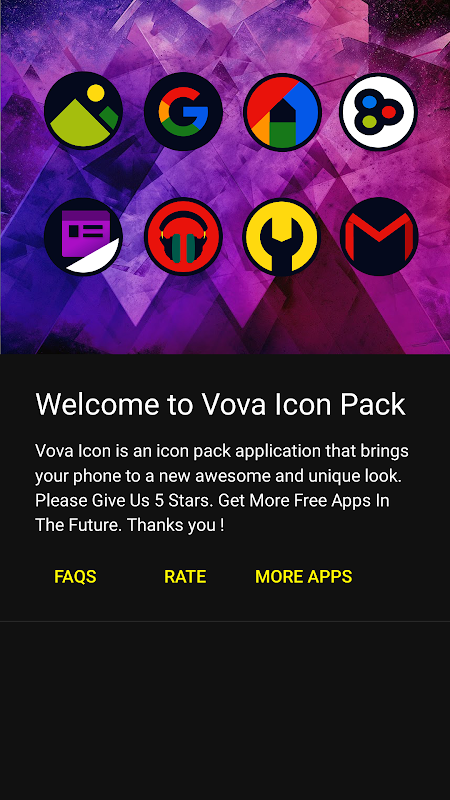Image resolution: width=450 pixels, height=800 pixels.
Task: Tap the Welcome to Vova Icon Pack heading
Action: (220, 404)
